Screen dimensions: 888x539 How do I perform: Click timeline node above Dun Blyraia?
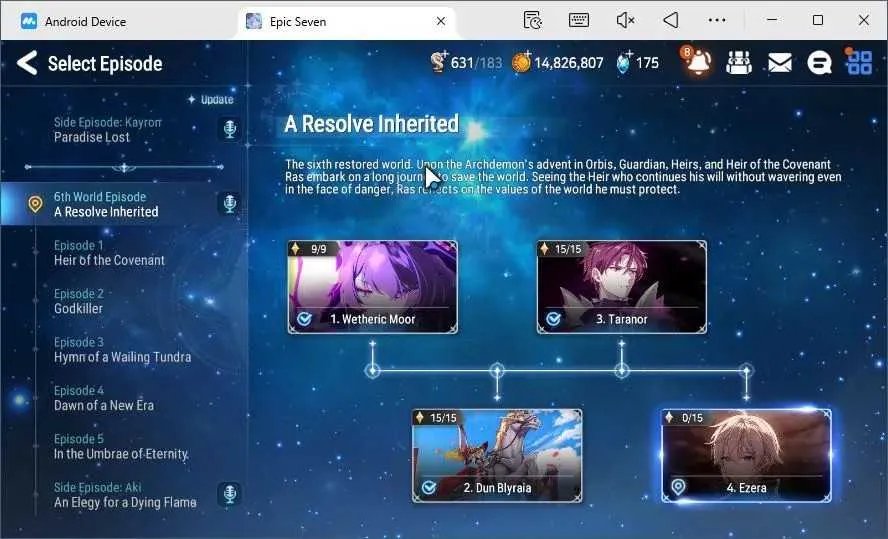497,371
